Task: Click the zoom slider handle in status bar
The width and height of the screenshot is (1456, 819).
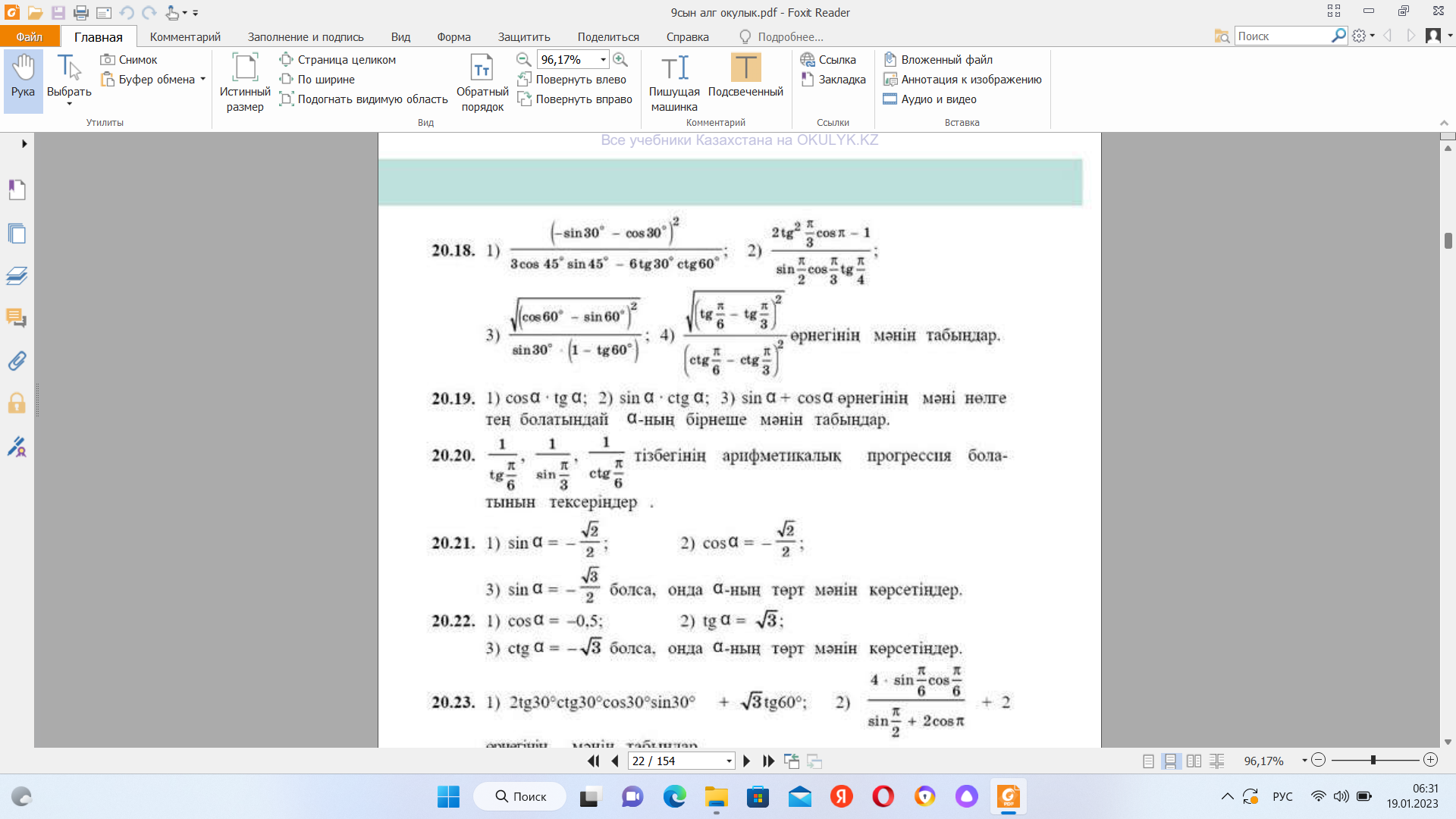Action: tap(1373, 760)
